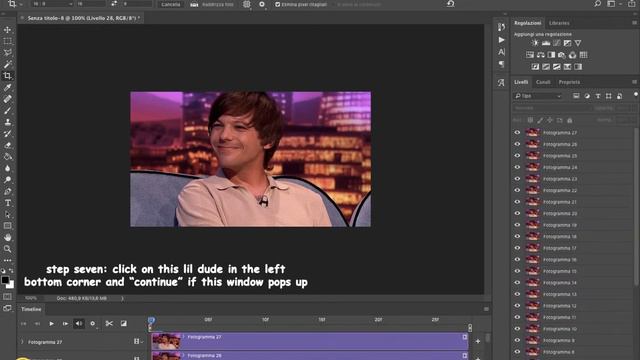Image resolution: width=640 pixels, height=360 pixels.
Task: Click the Cancella button
Action: [171, 4]
